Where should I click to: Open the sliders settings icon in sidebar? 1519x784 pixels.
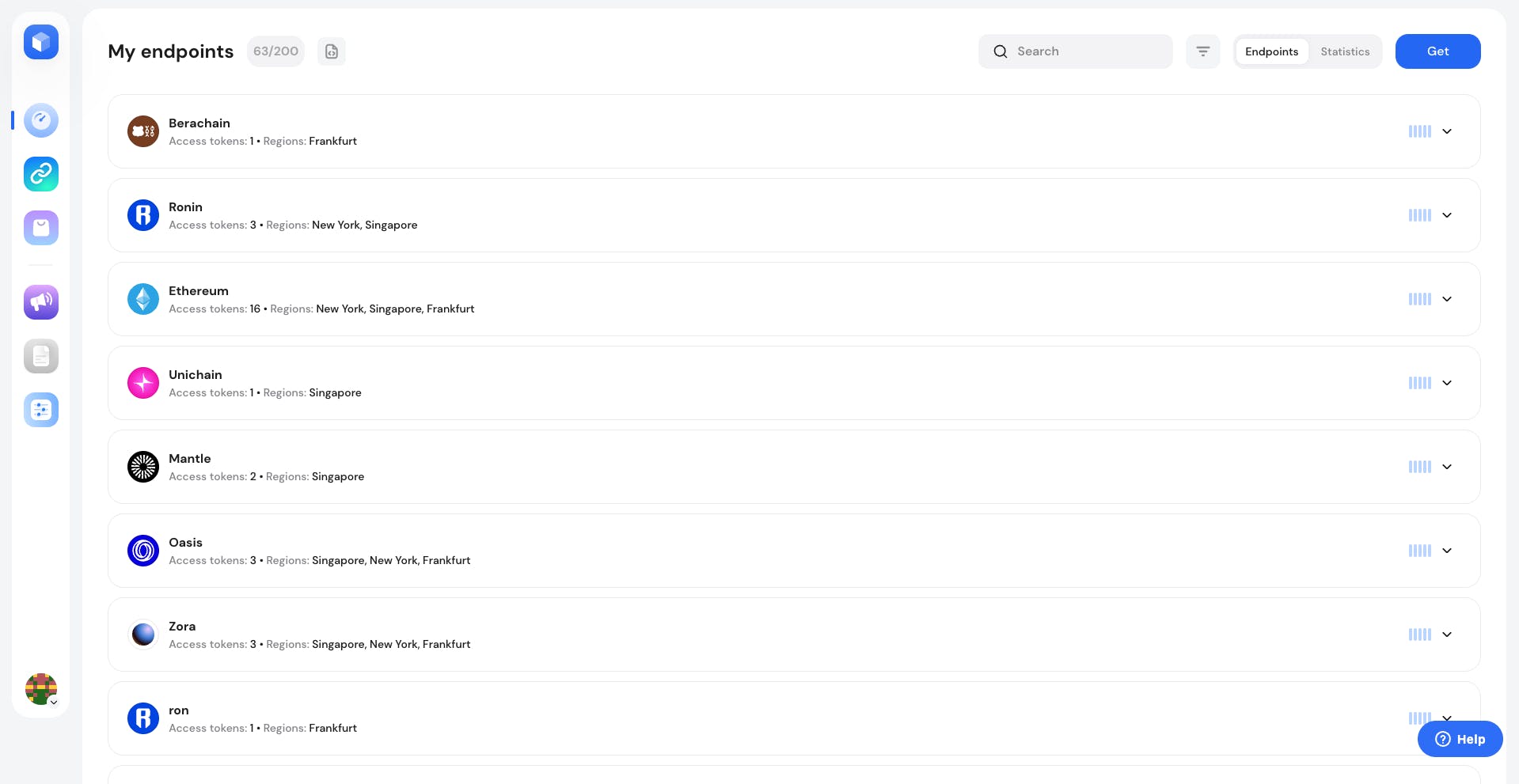click(41, 410)
